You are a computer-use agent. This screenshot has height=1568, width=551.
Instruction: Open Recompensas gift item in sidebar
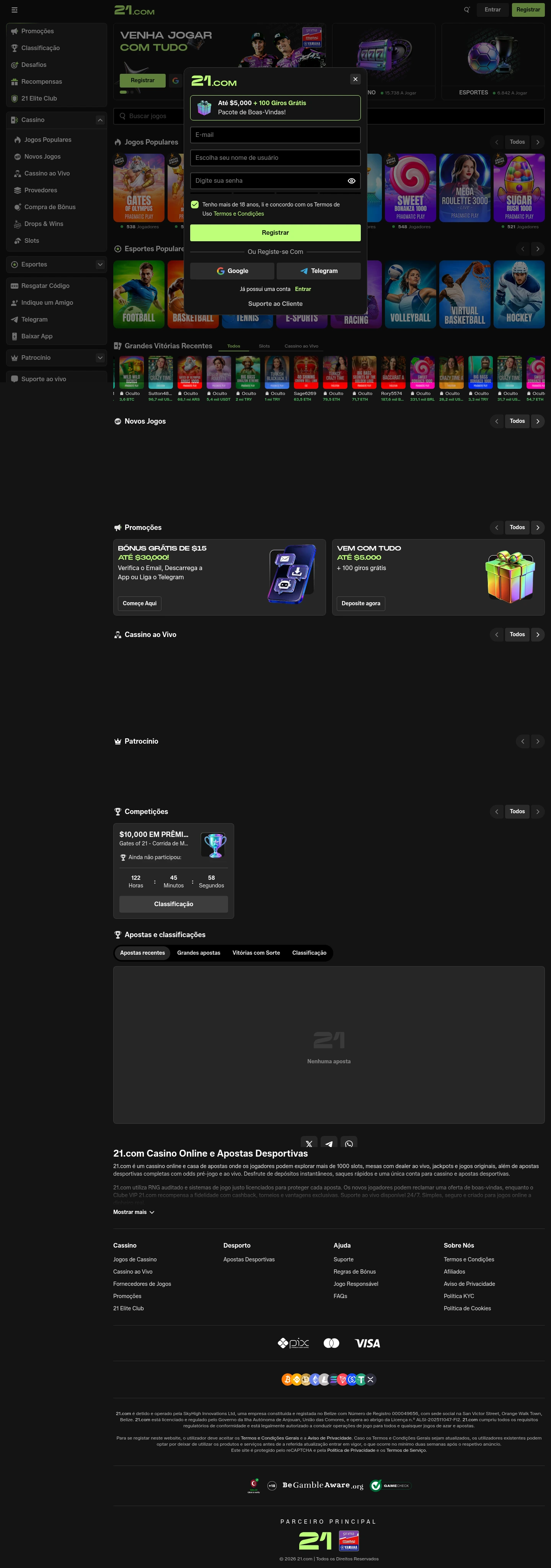pyautogui.click(x=56, y=81)
